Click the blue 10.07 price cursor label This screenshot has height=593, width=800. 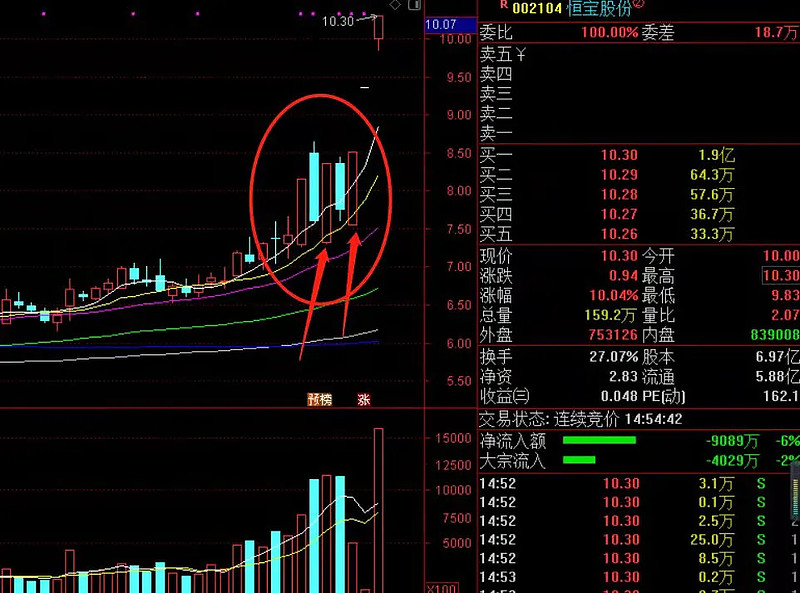(x=449, y=24)
